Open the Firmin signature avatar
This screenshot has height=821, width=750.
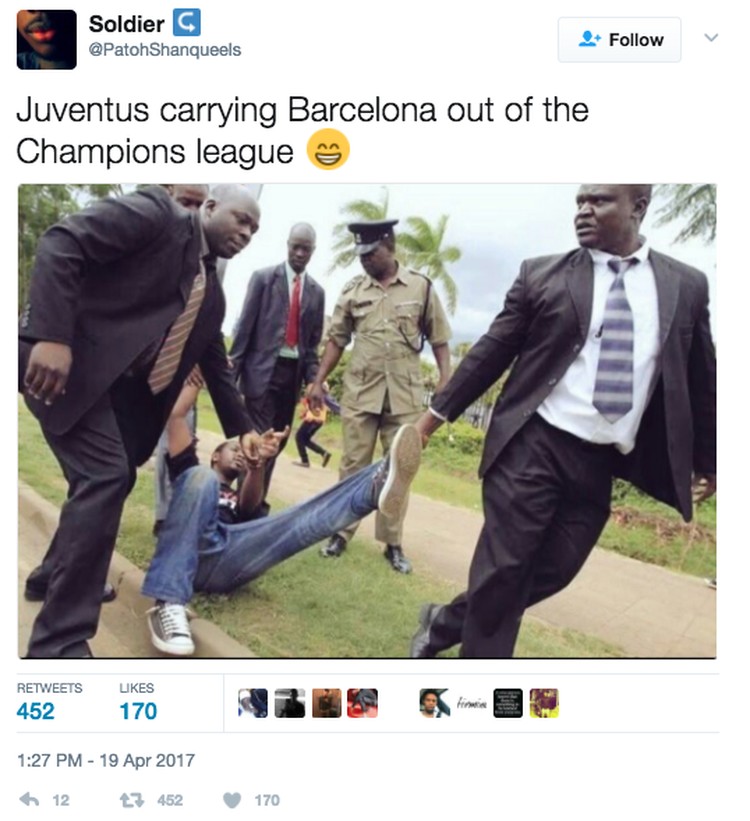tap(471, 703)
